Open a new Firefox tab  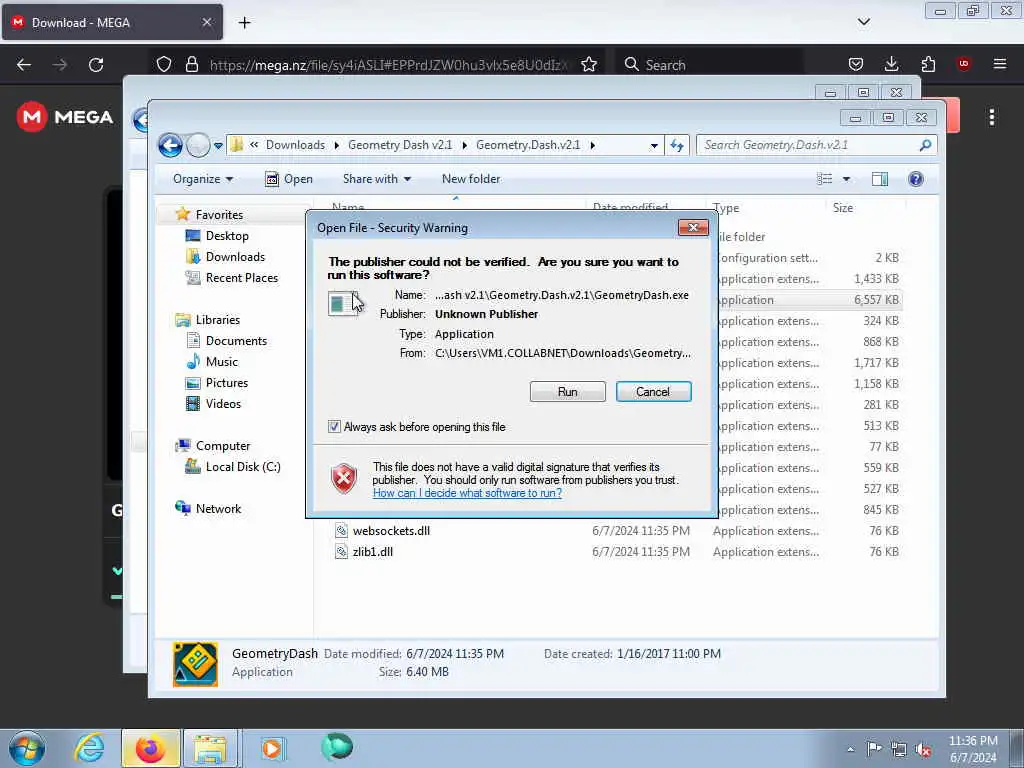pyautogui.click(x=244, y=23)
